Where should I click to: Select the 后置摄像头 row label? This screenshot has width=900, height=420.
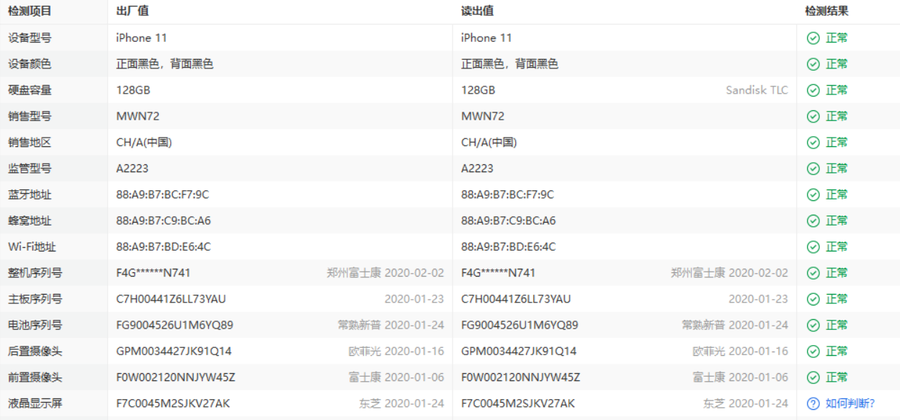pos(34,351)
